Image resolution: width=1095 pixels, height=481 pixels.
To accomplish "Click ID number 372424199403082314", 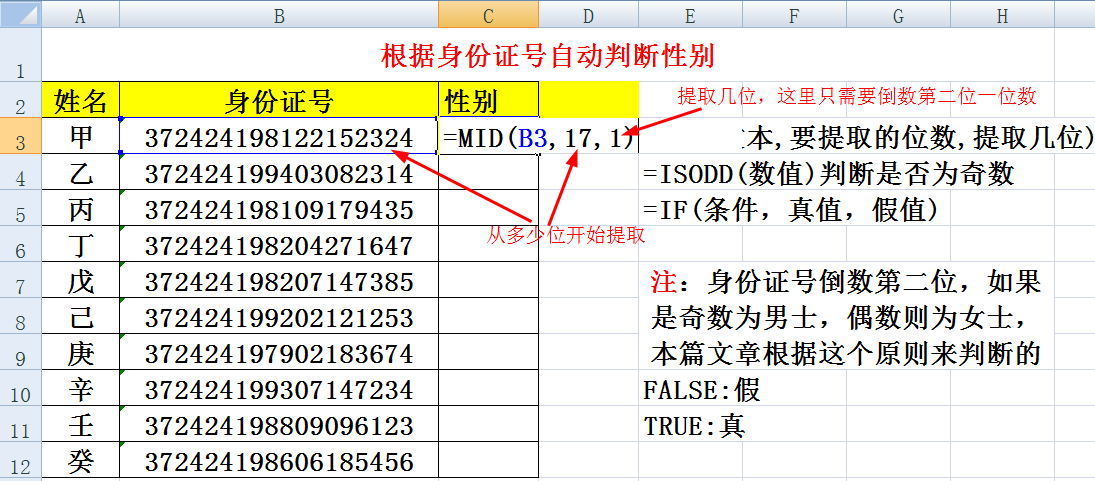I will (279, 173).
